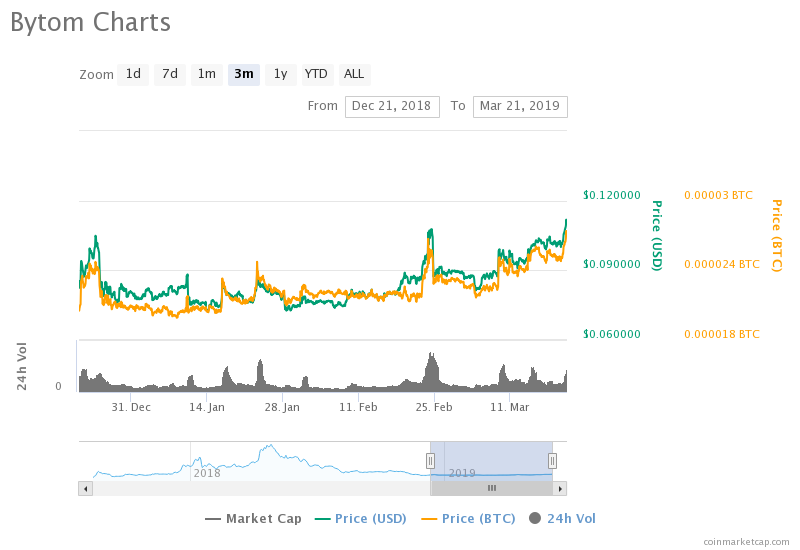The image size is (800, 550).
Task: Click the $0.060000 axis label
Action: [x=612, y=334]
